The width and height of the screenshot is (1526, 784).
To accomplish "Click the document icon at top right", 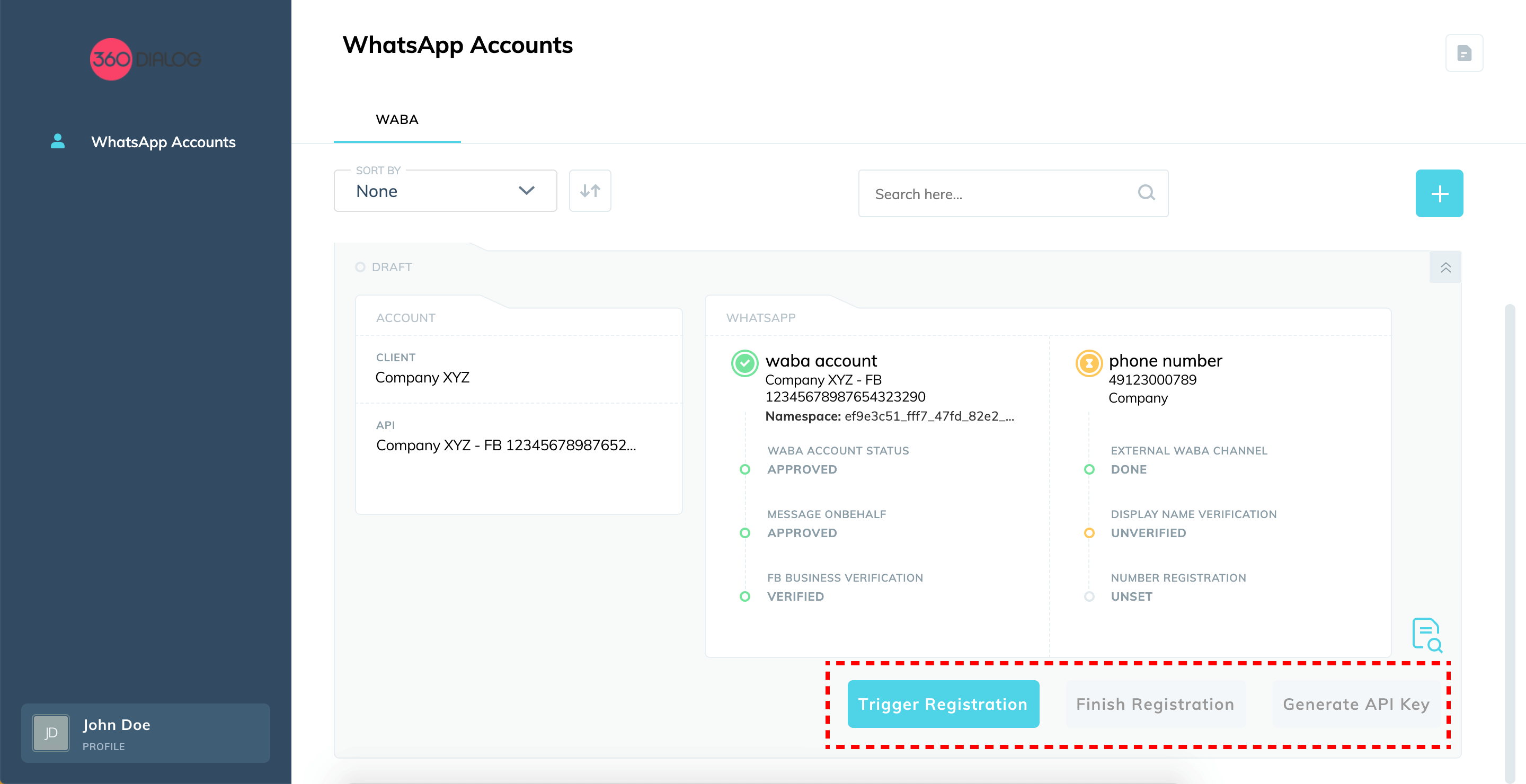I will 1464,54.
